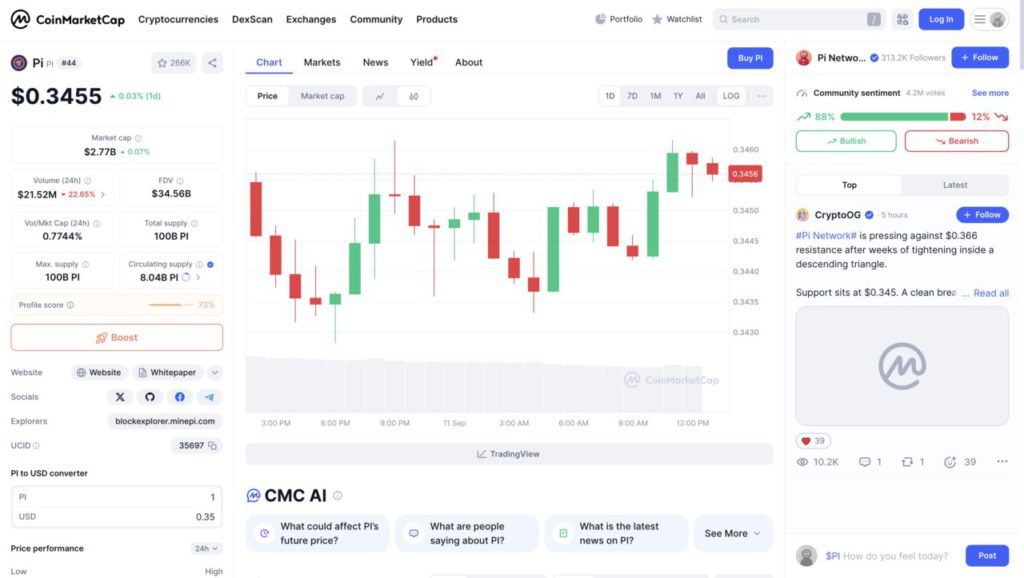Open the GitHub social link
Image resolution: width=1024 pixels, height=578 pixels.
click(150, 397)
